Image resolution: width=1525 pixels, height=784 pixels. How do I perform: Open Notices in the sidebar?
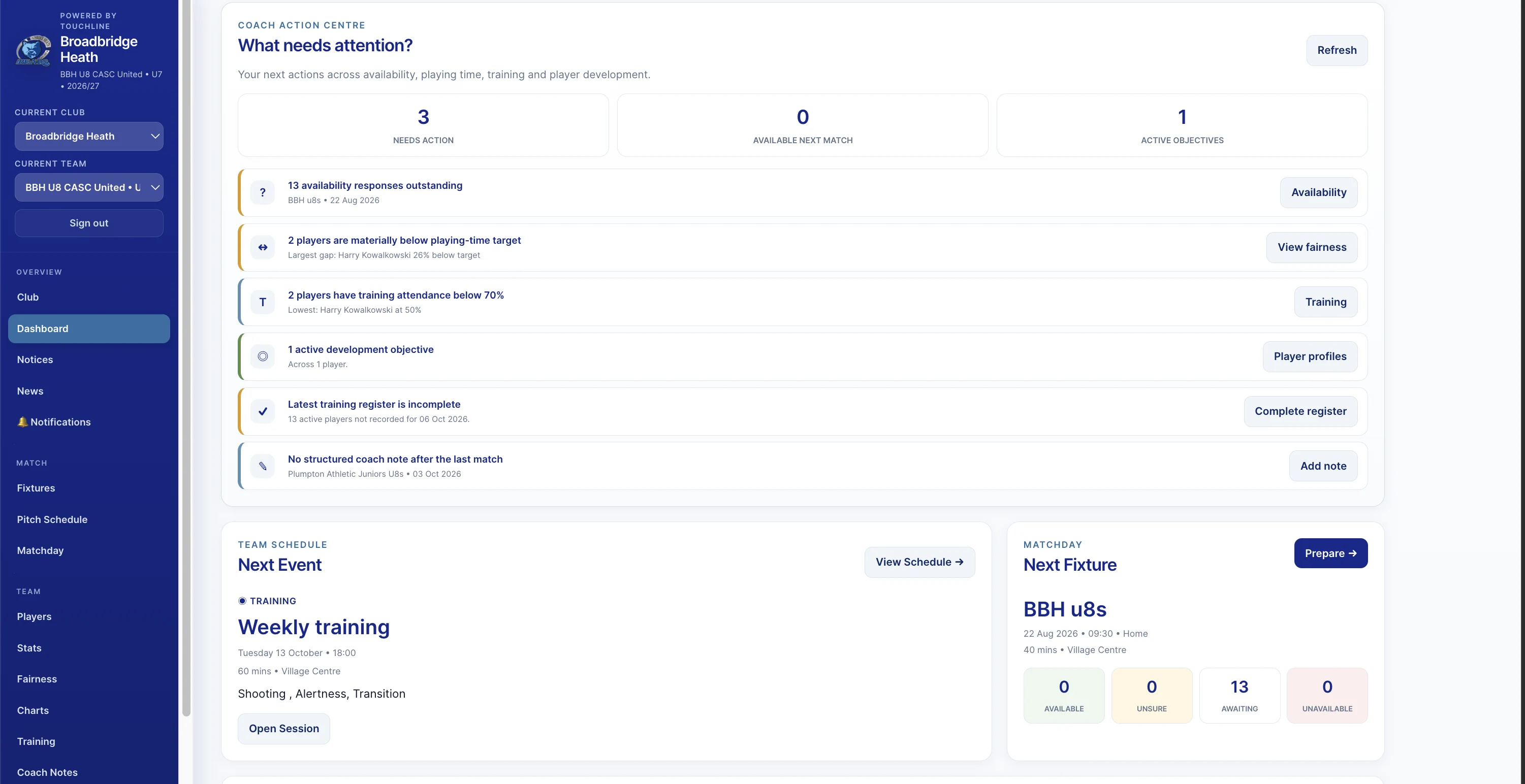pos(89,360)
